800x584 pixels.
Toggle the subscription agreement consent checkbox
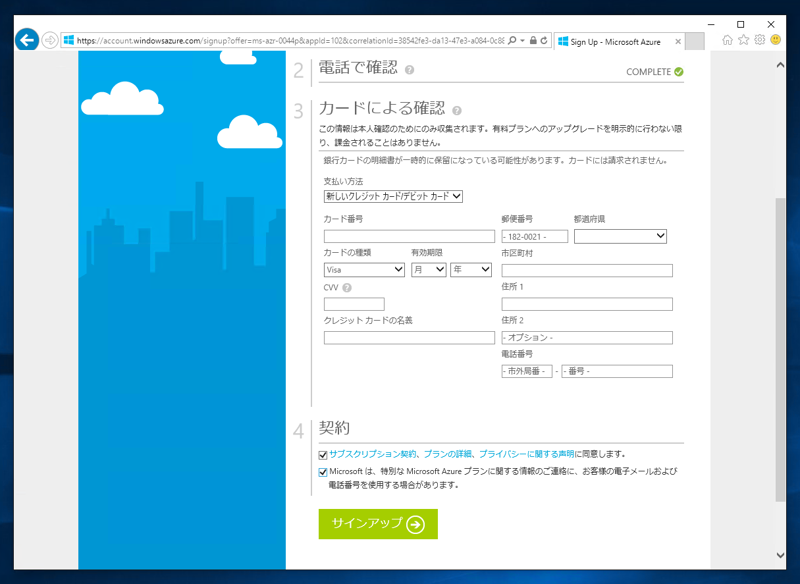(x=323, y=455)
